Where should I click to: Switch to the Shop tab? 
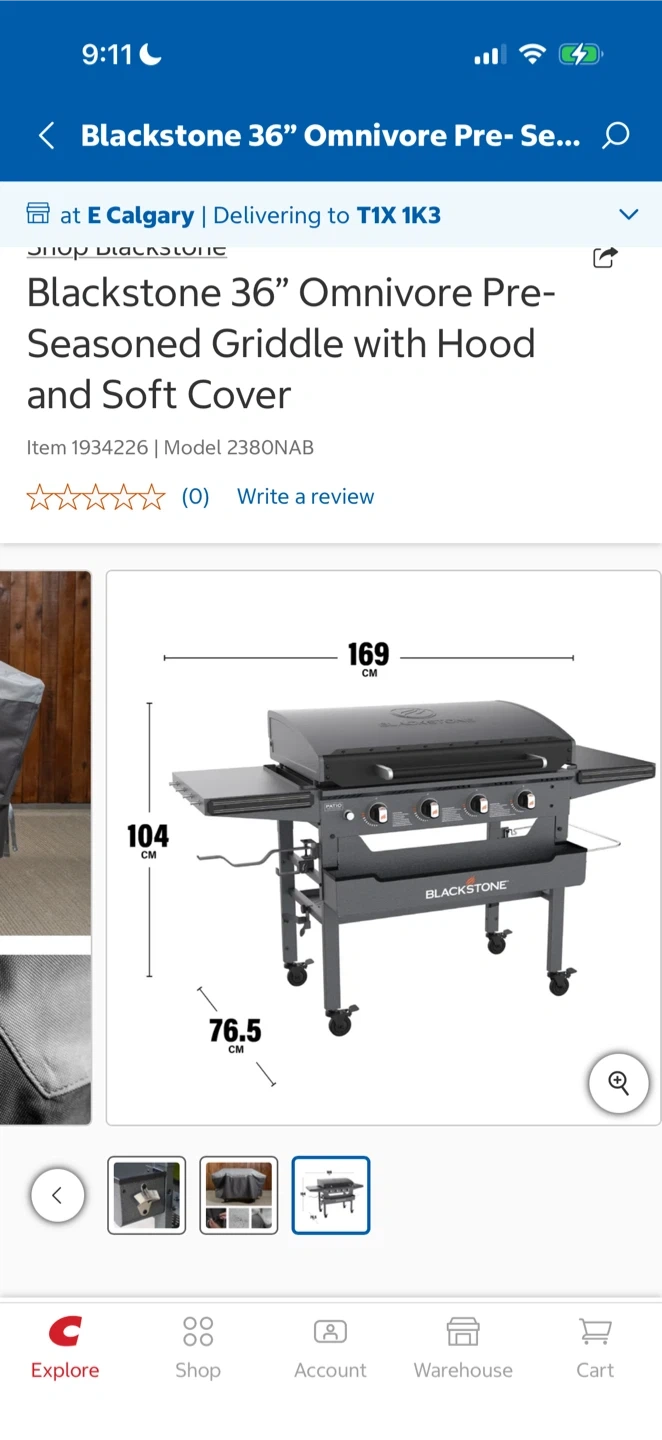pyautogui.click(x=198, y=1349)
